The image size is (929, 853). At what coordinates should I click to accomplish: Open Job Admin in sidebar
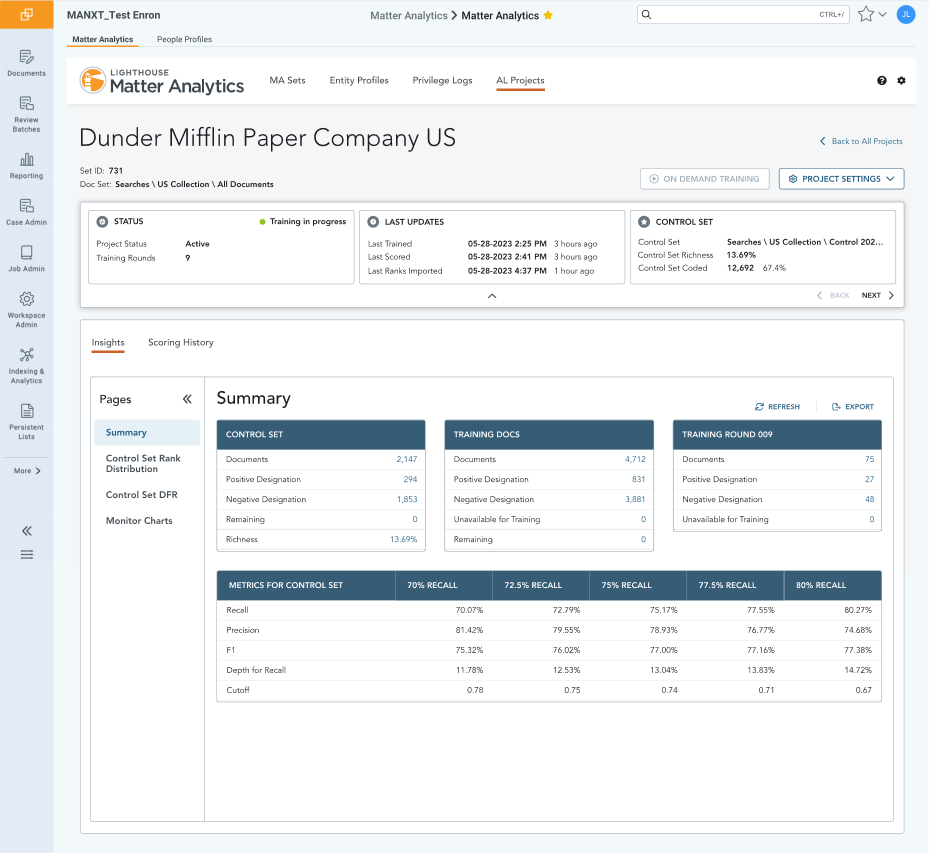point(27,258)
